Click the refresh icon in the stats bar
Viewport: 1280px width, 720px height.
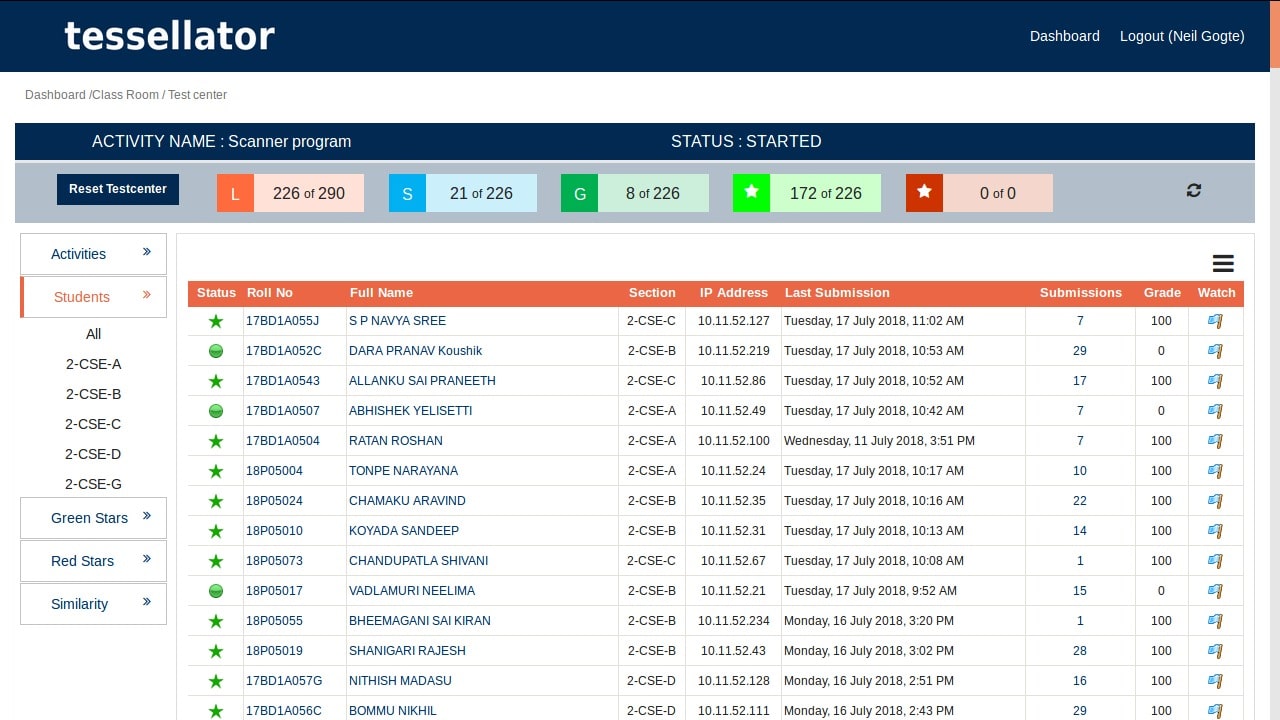pos(1193,191)
